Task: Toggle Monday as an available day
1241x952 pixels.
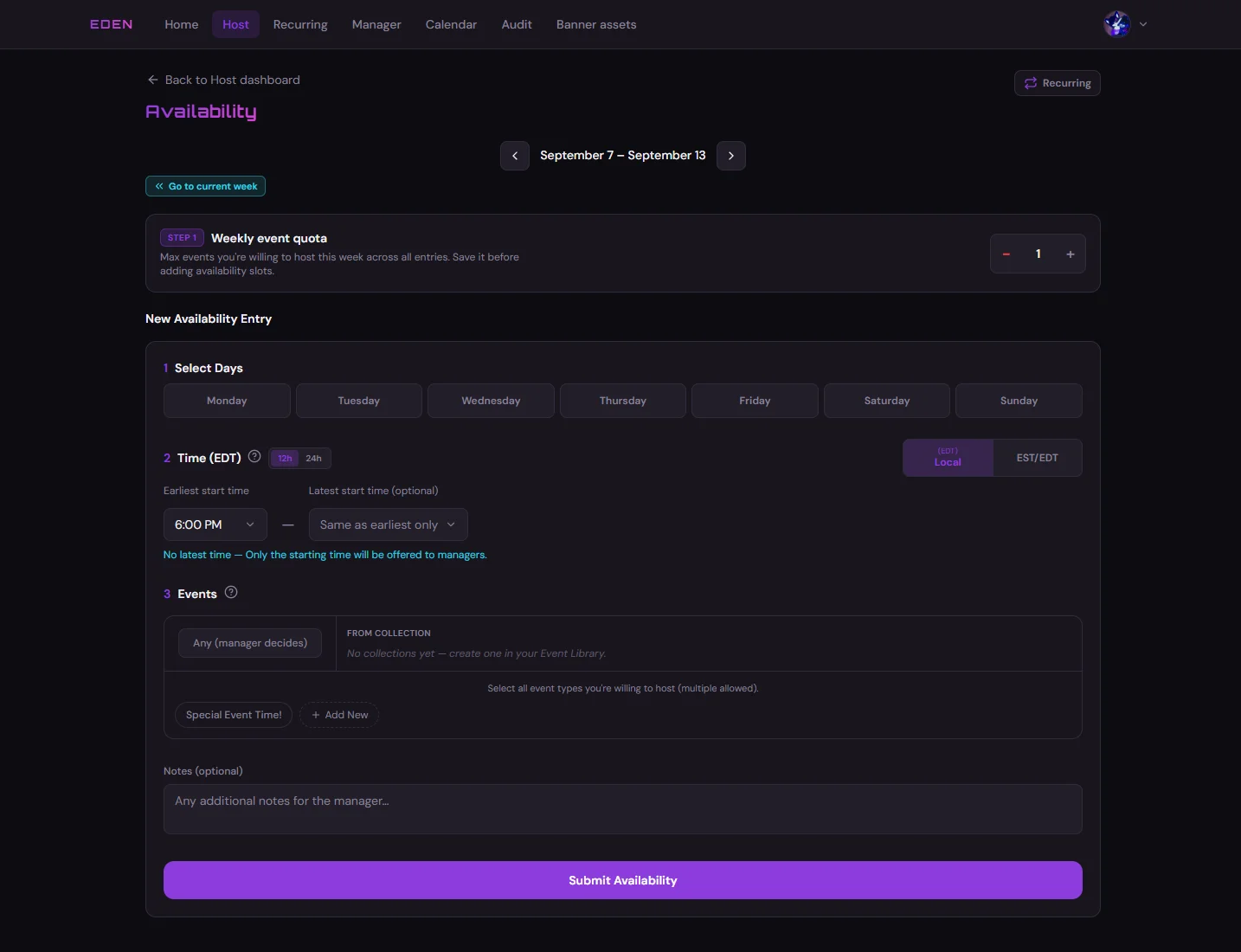Action: [227, 401]
